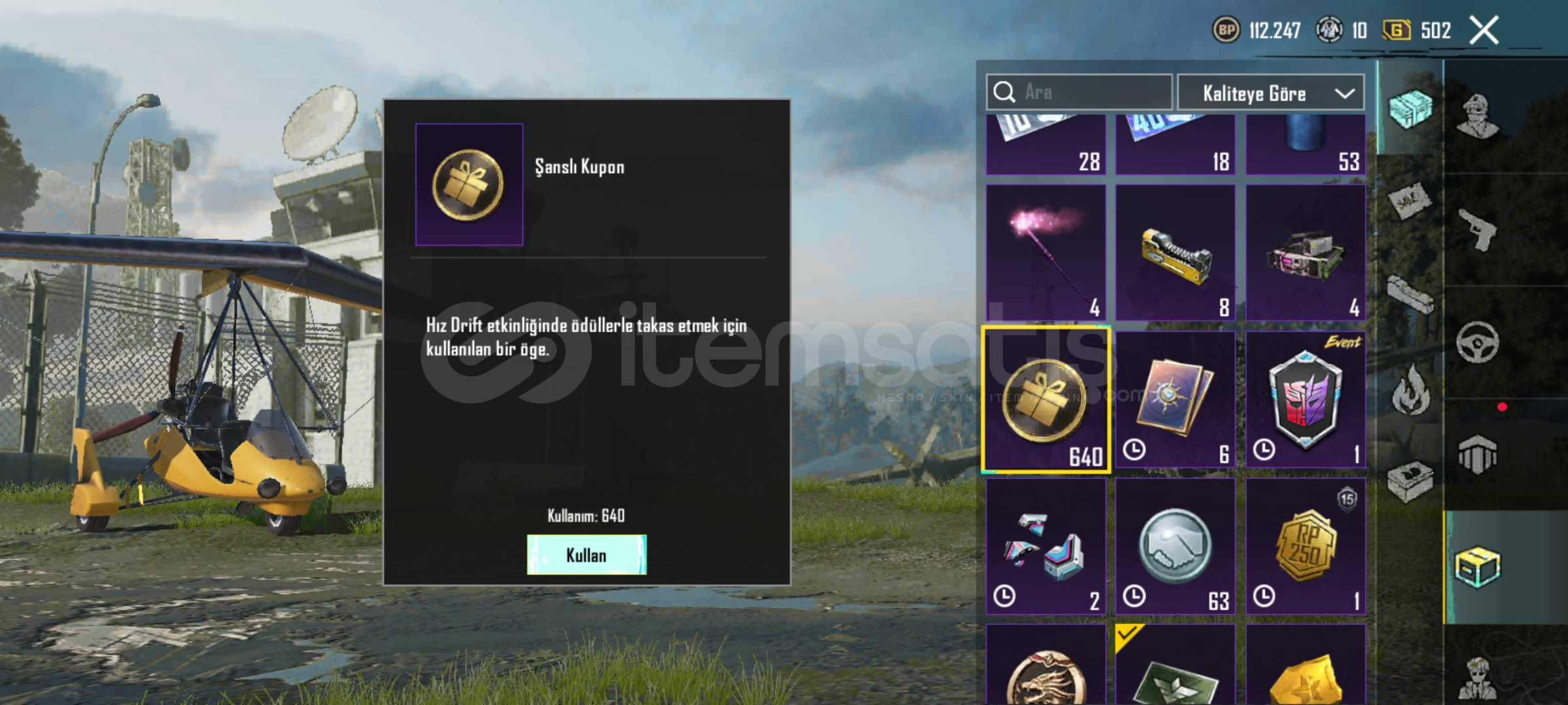Click the gold G currency icon
Screen dimensions: 1568x705
(x=1397, y=30)
